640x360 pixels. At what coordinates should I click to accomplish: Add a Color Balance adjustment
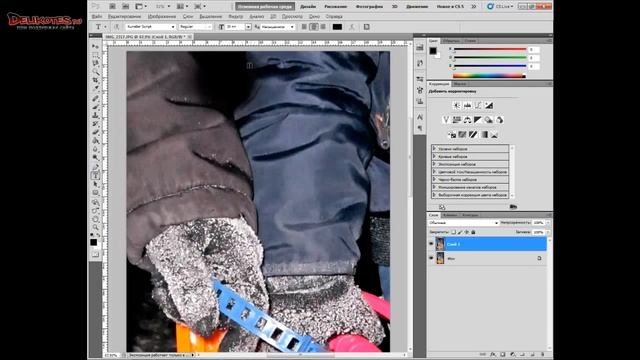pyautogui.click(x=467, y=120)
